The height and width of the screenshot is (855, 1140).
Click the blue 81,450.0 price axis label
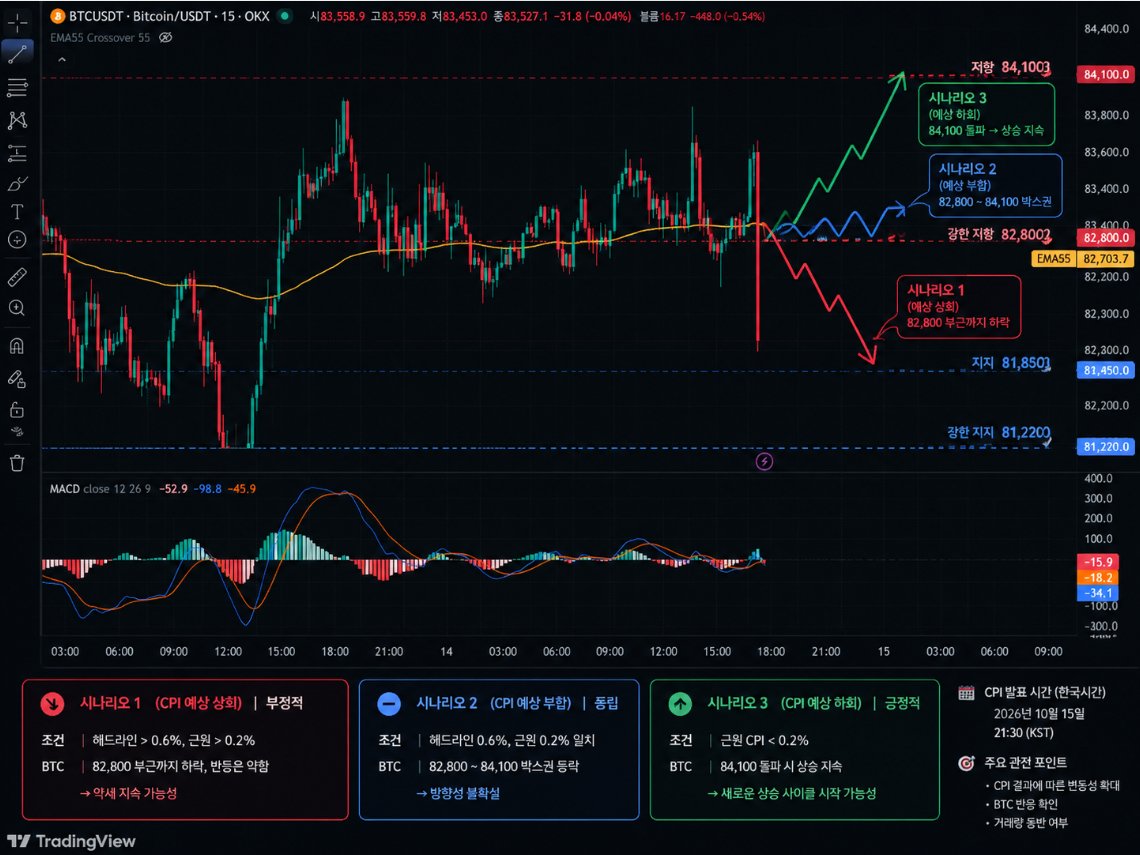tap(1106, 370)
